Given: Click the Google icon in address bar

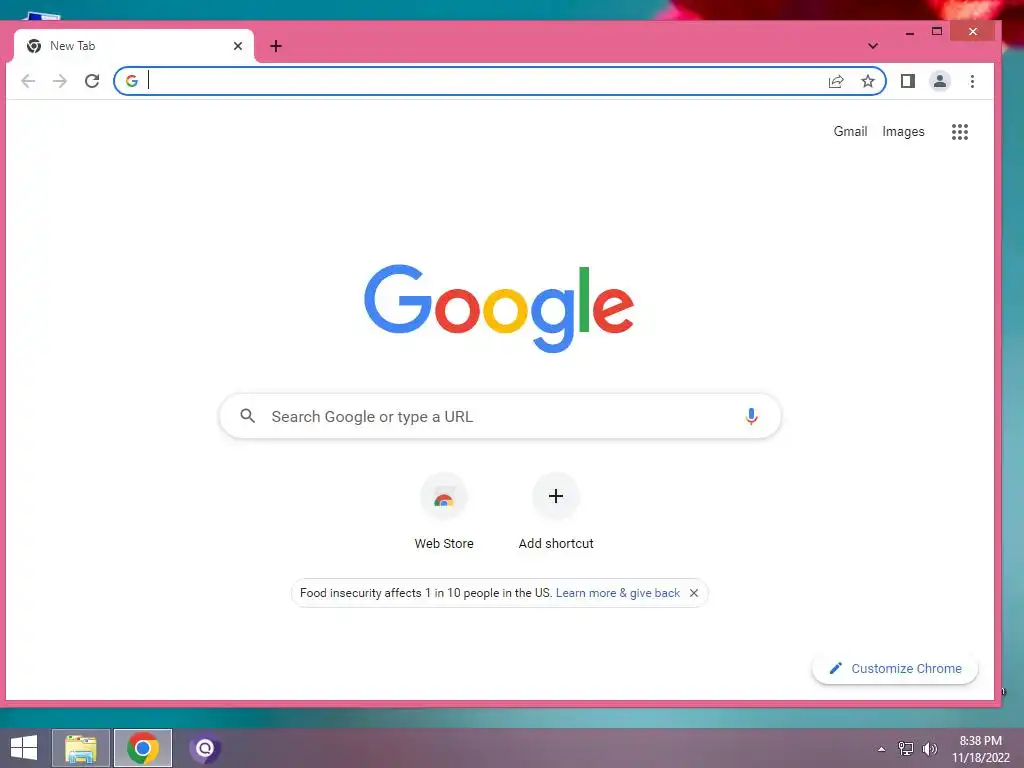Looking at the screenshot, I should (132, 81).
